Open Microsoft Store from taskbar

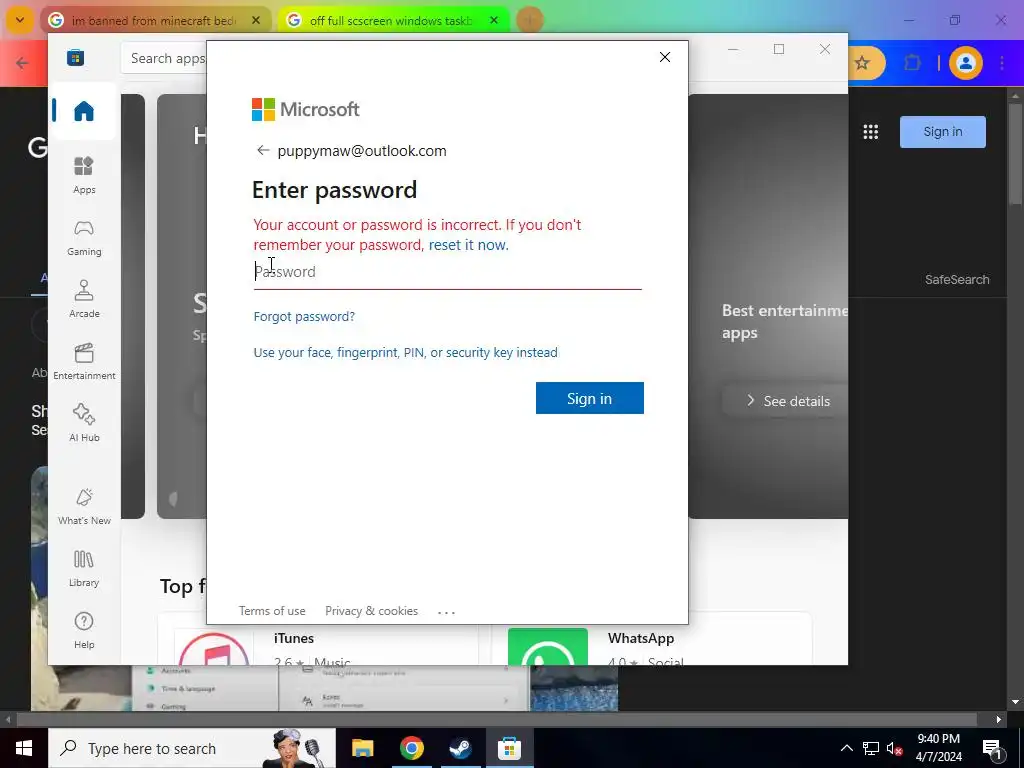(x=509, y=748)
